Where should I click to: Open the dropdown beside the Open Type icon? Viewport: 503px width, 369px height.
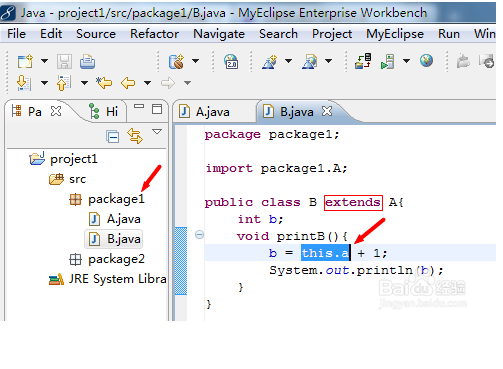click(x=288, y=61)
